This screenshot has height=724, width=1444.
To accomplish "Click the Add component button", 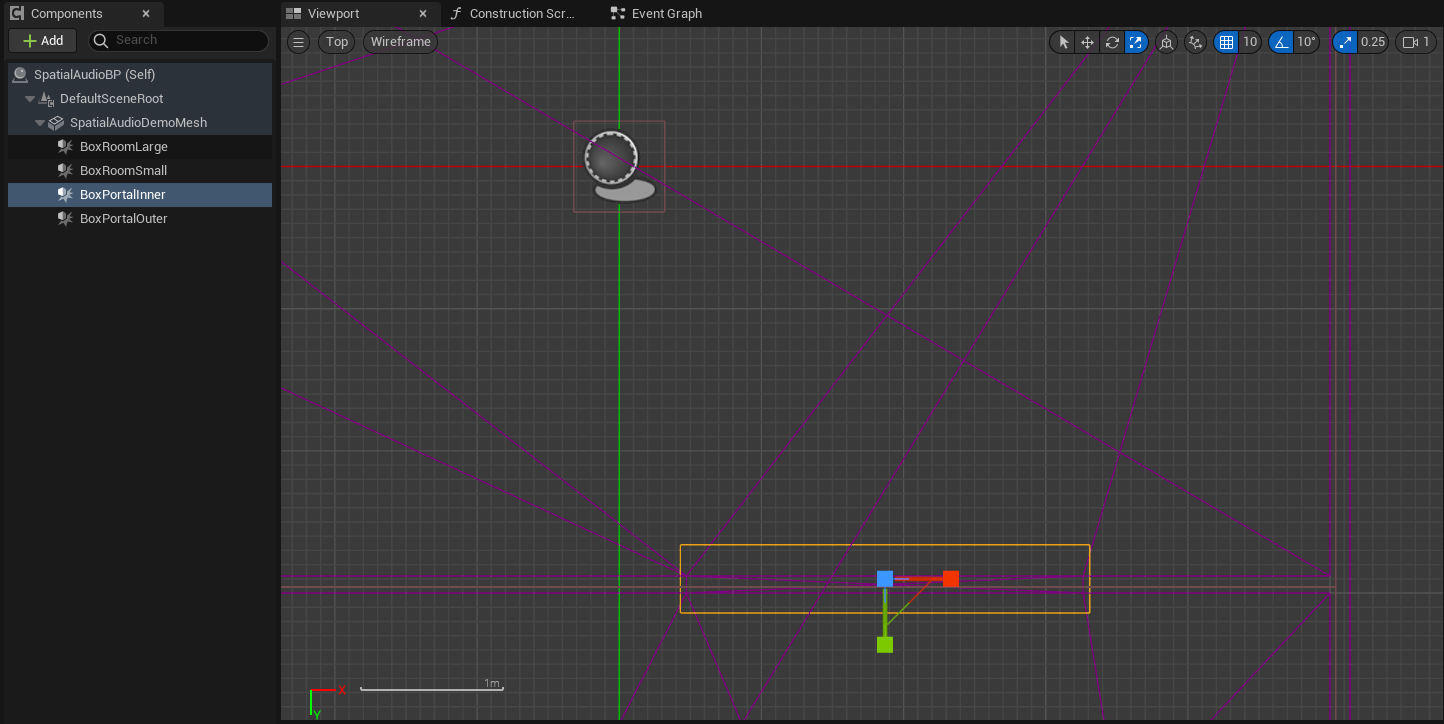I will tap(43, 41).
